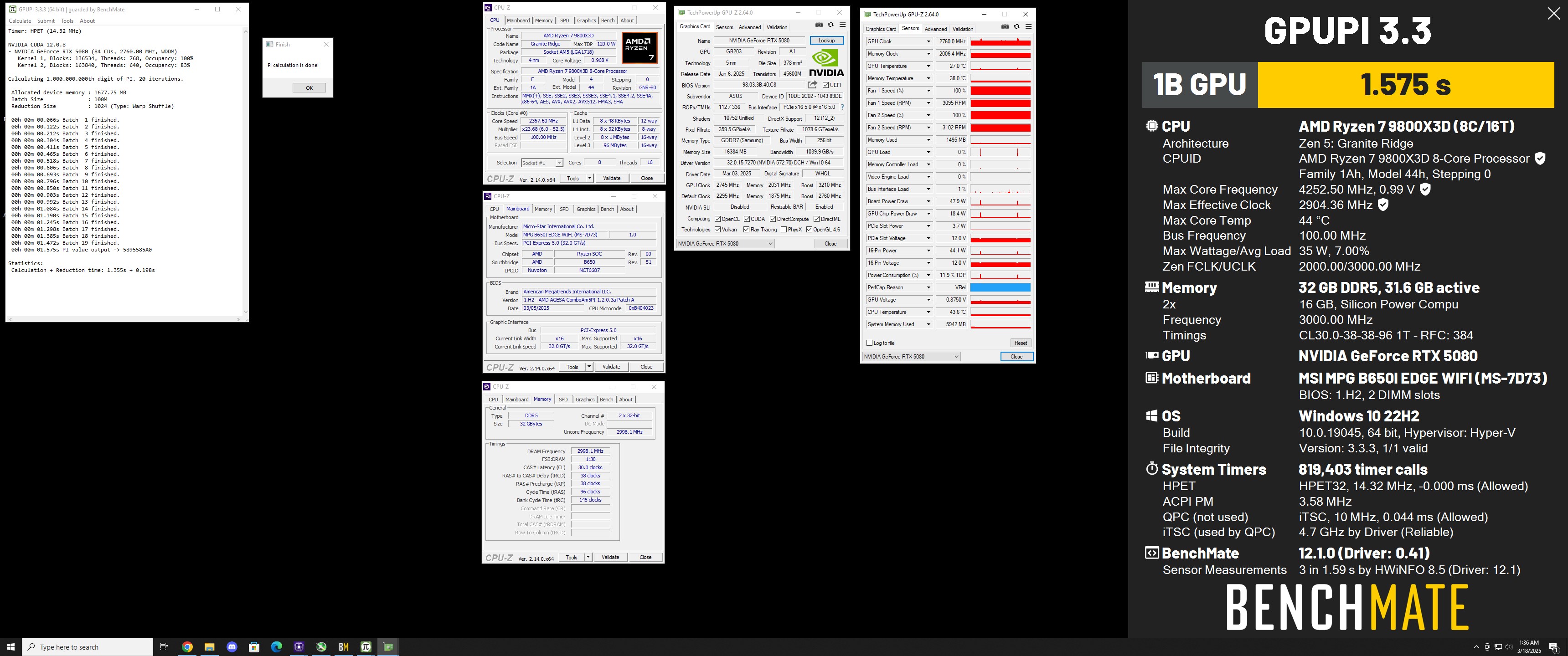Open File Explorer from the taskbar

209,647
